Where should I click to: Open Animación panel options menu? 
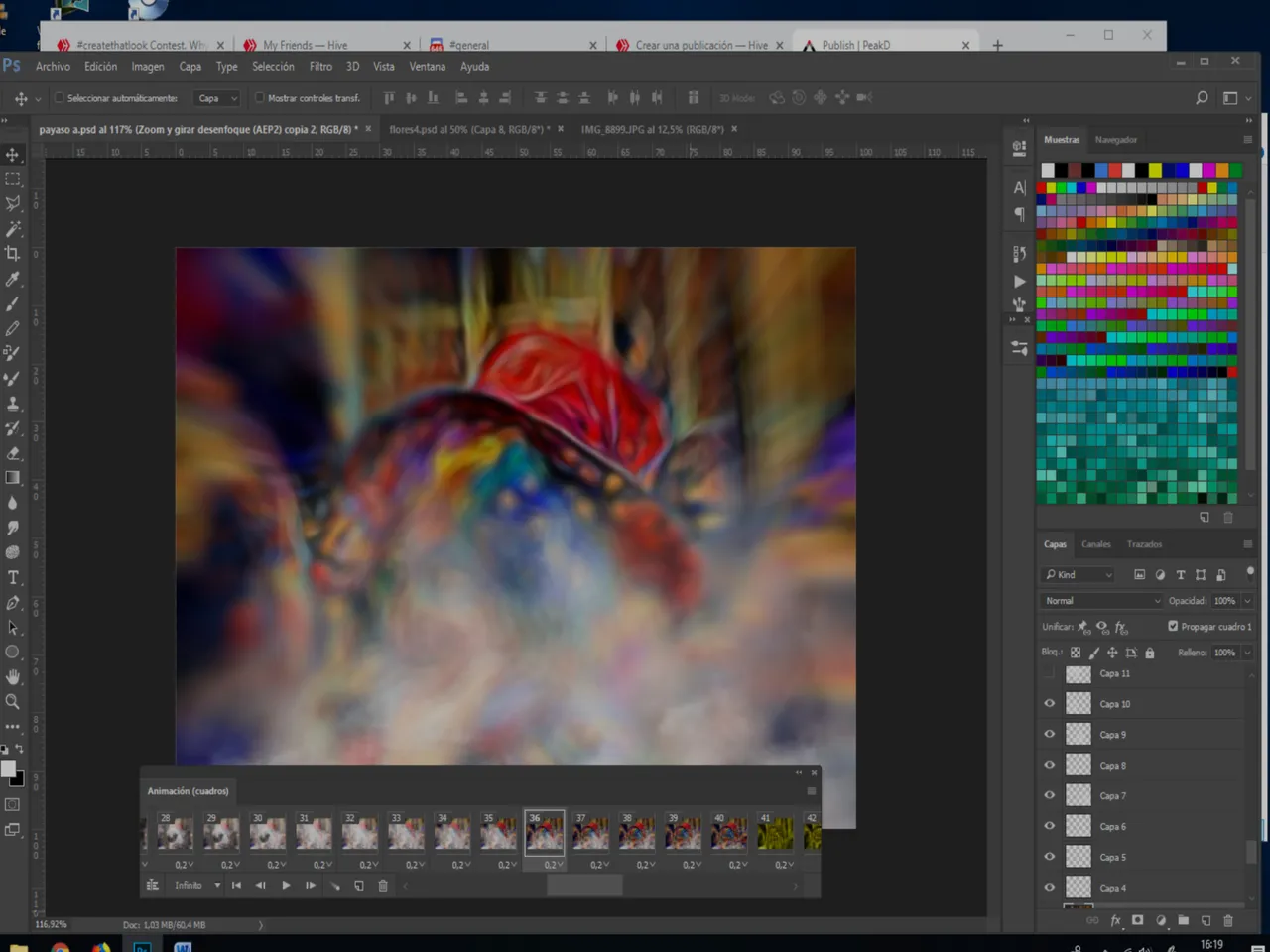[811, 791]
